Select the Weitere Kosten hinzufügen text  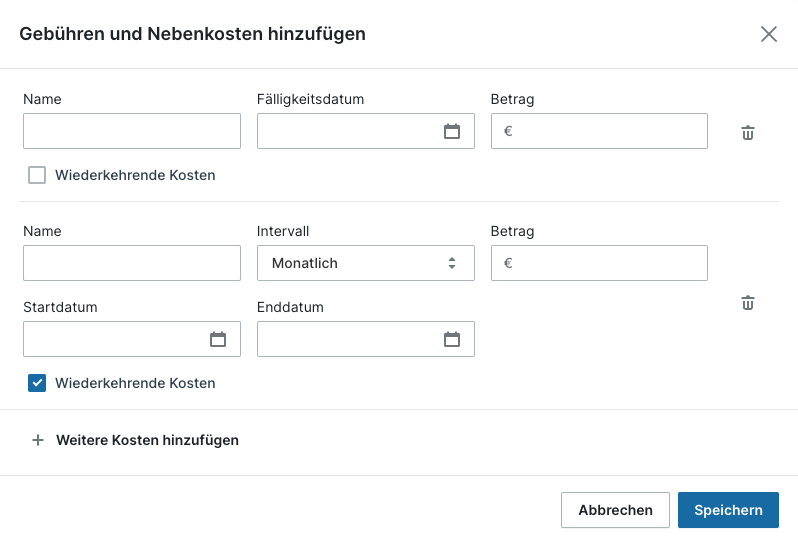[x=147, y=440]
